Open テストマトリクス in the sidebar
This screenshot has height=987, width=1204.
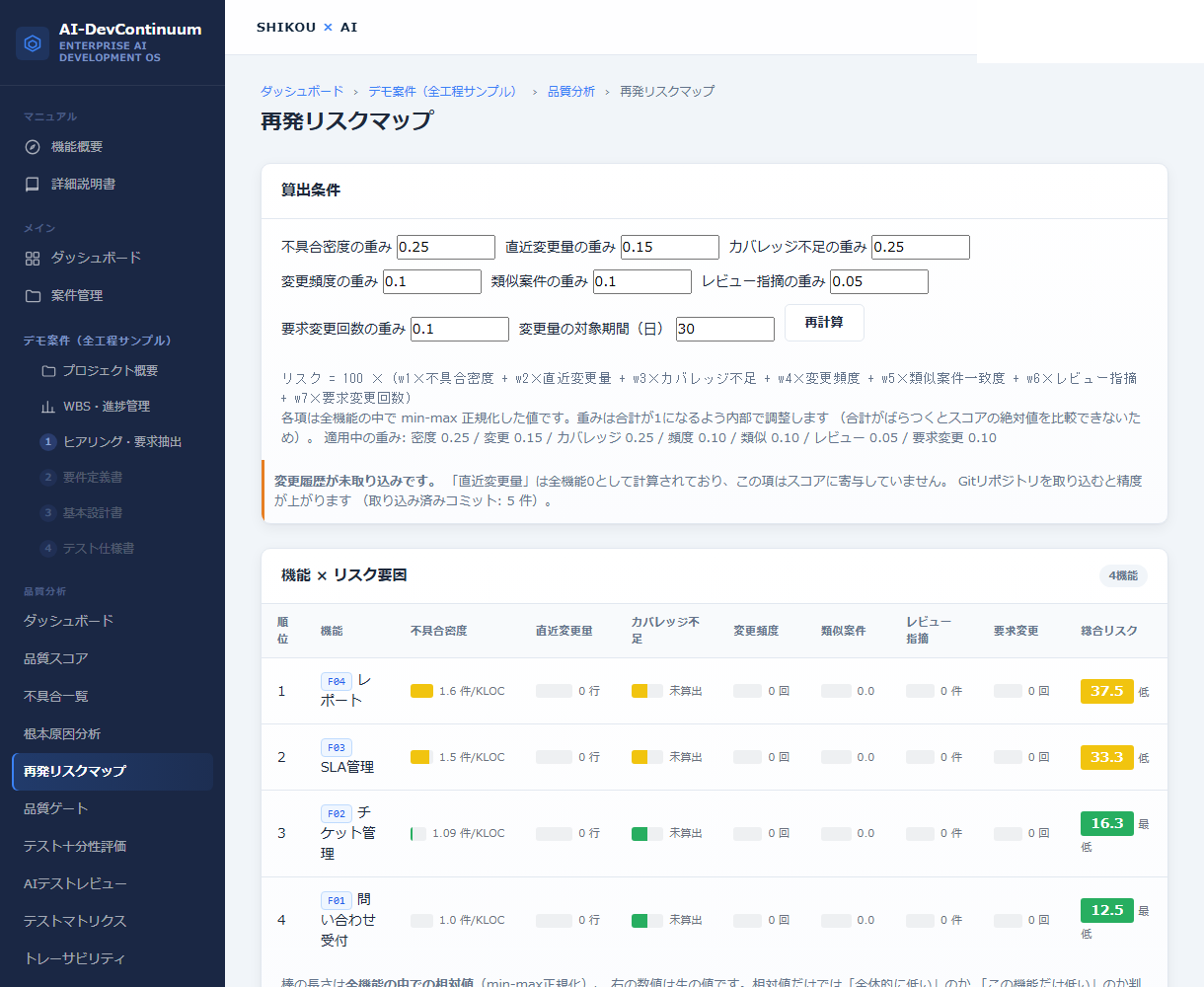tap(113, 922)
